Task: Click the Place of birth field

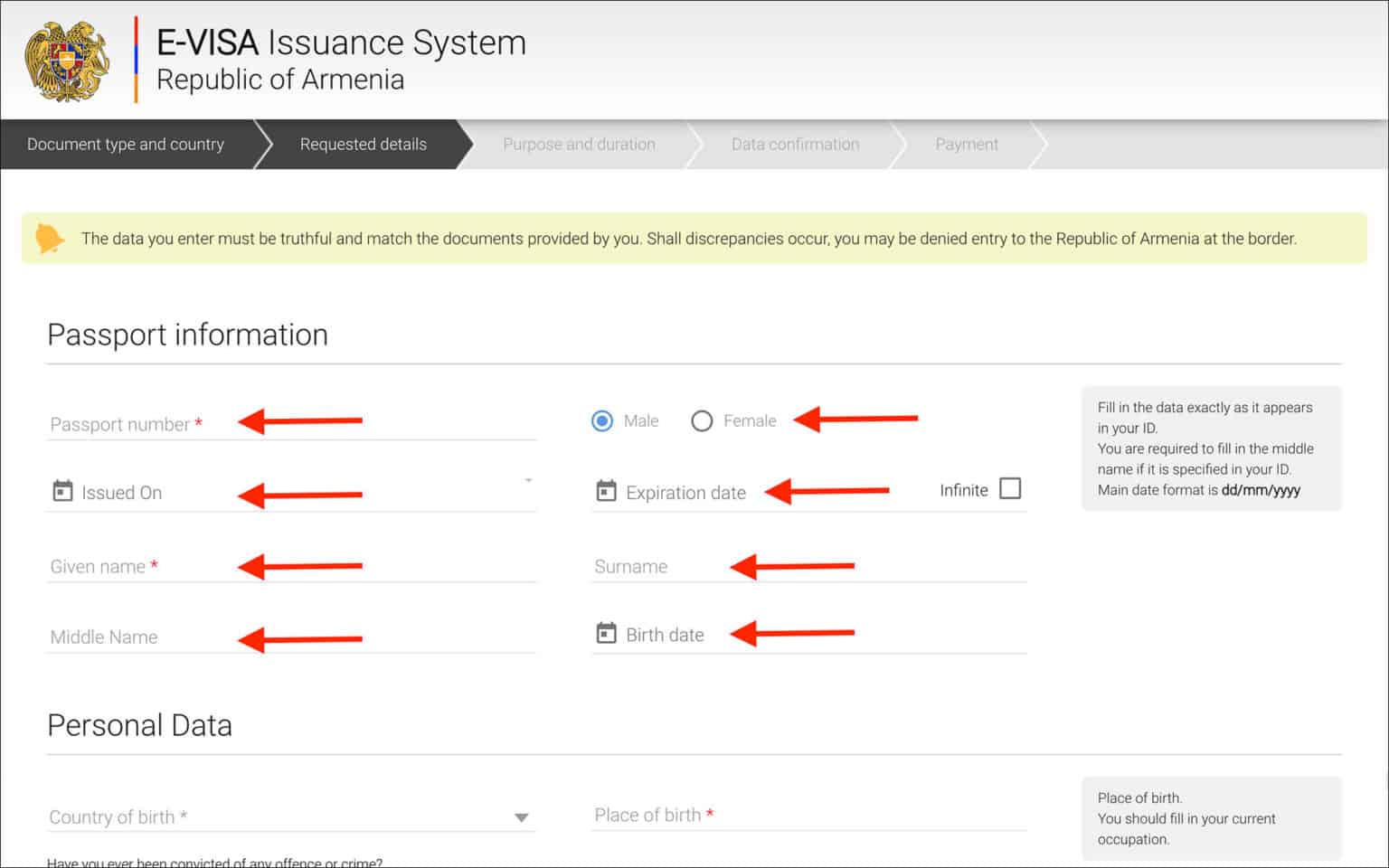Action: pos(809,816)
